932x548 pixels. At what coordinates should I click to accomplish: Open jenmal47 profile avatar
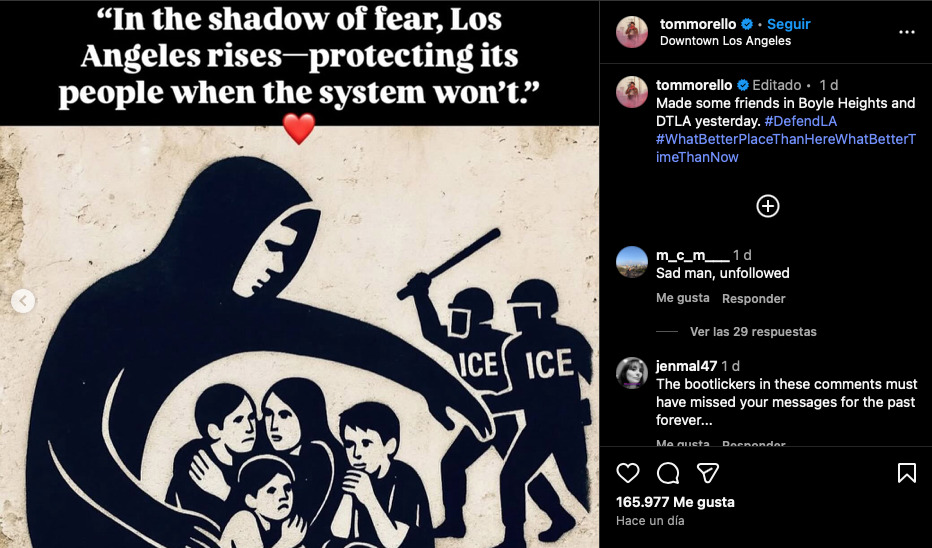(632, 373)
